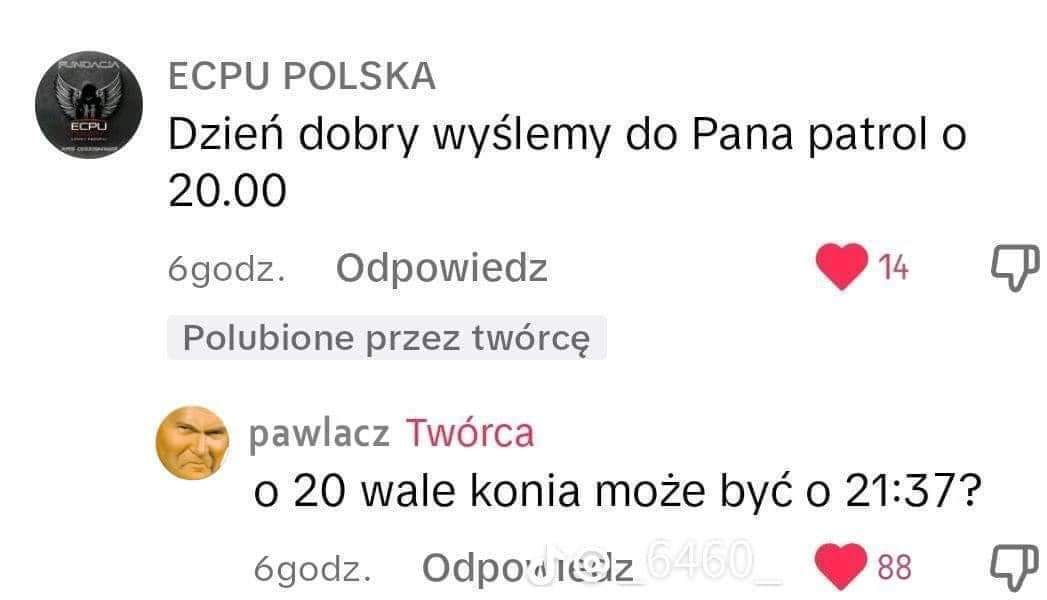Reply to the ECPU POLSKA comment via Odpowiedz

pyautogui.click(x=441, y=268)
